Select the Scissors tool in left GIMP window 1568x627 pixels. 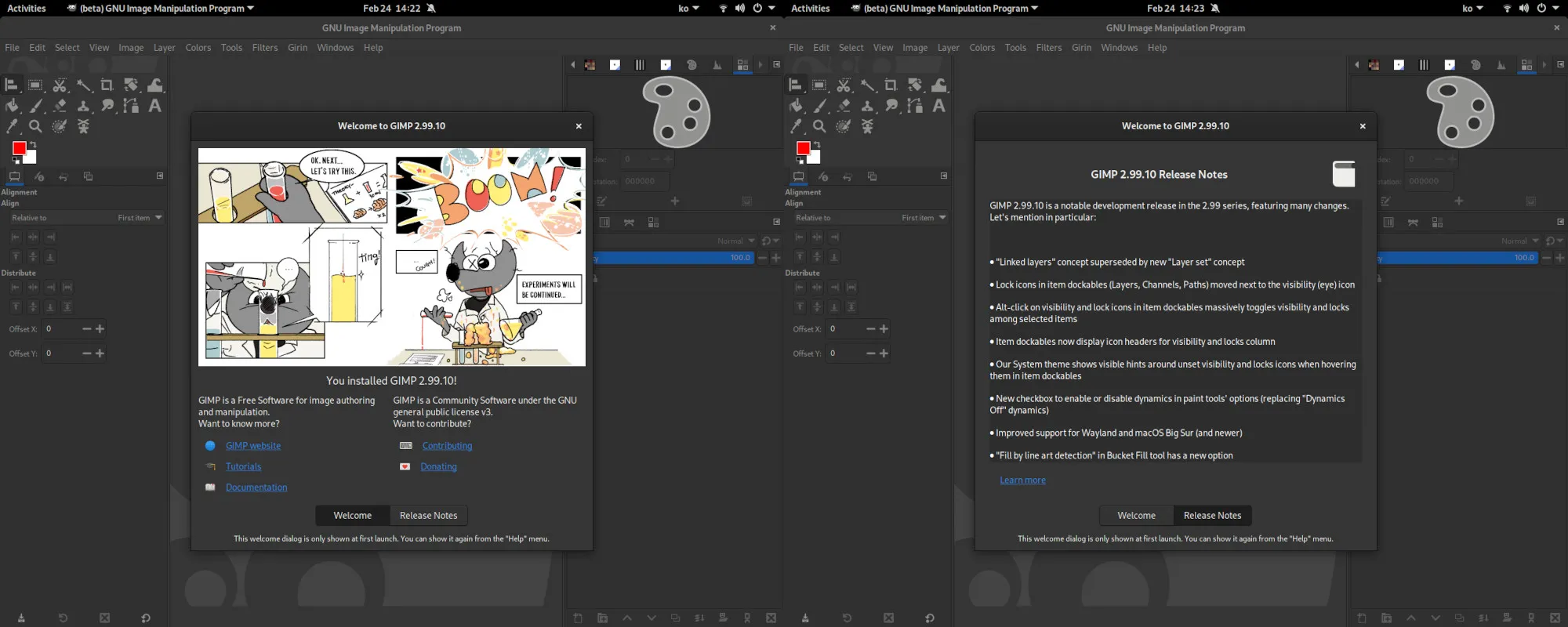point(60,85)
